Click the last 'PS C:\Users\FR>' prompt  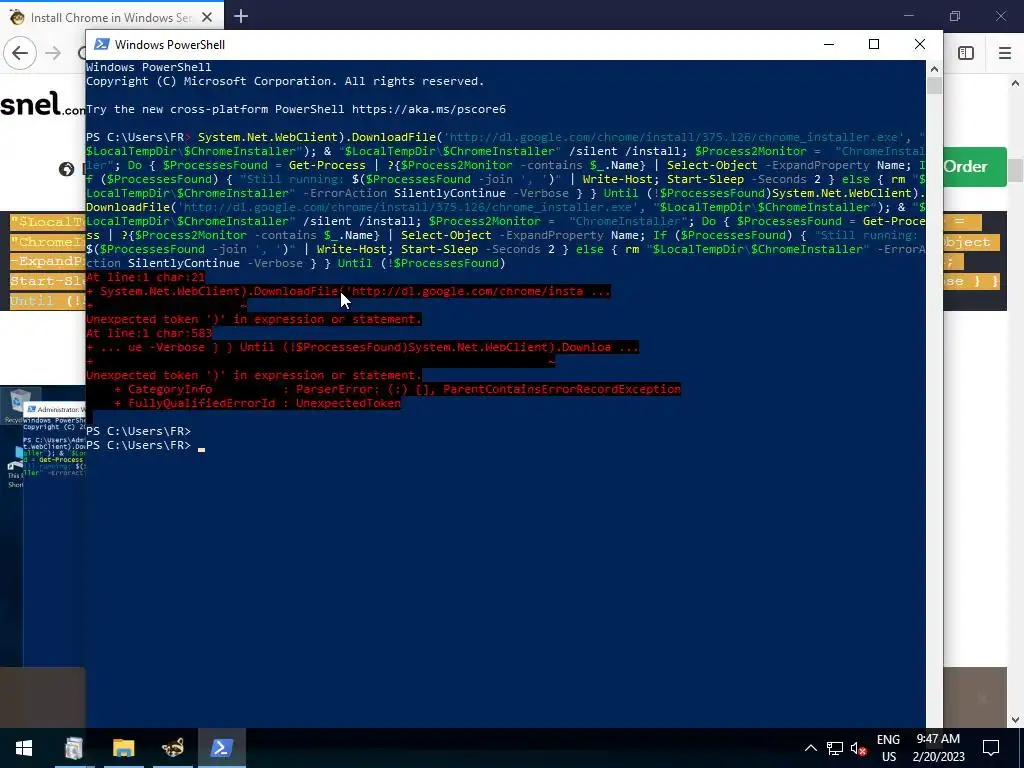(x=138, y=445)
